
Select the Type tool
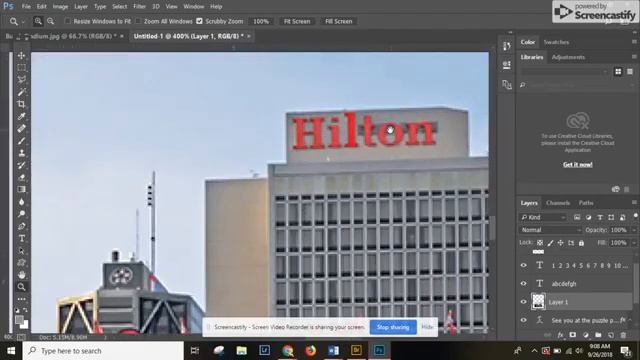[x=22, y=238]
